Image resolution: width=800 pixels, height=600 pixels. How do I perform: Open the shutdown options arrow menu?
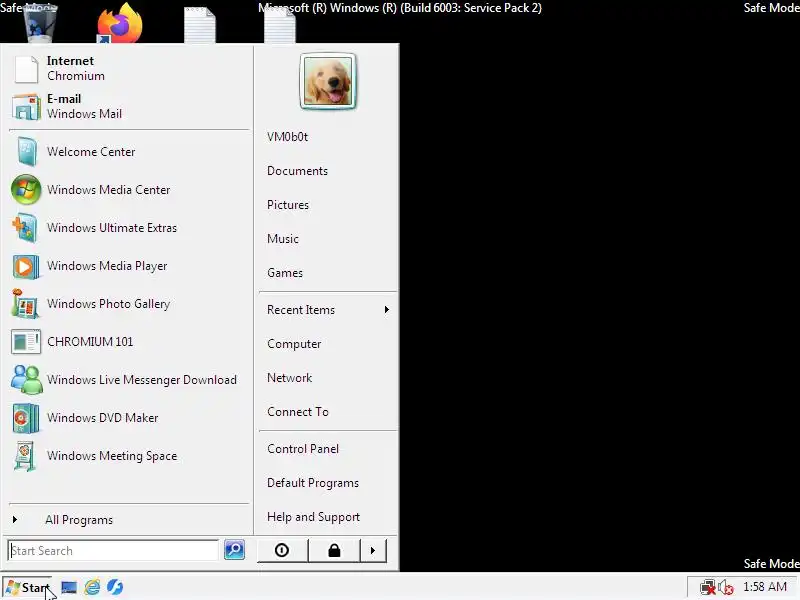point(373,551)
